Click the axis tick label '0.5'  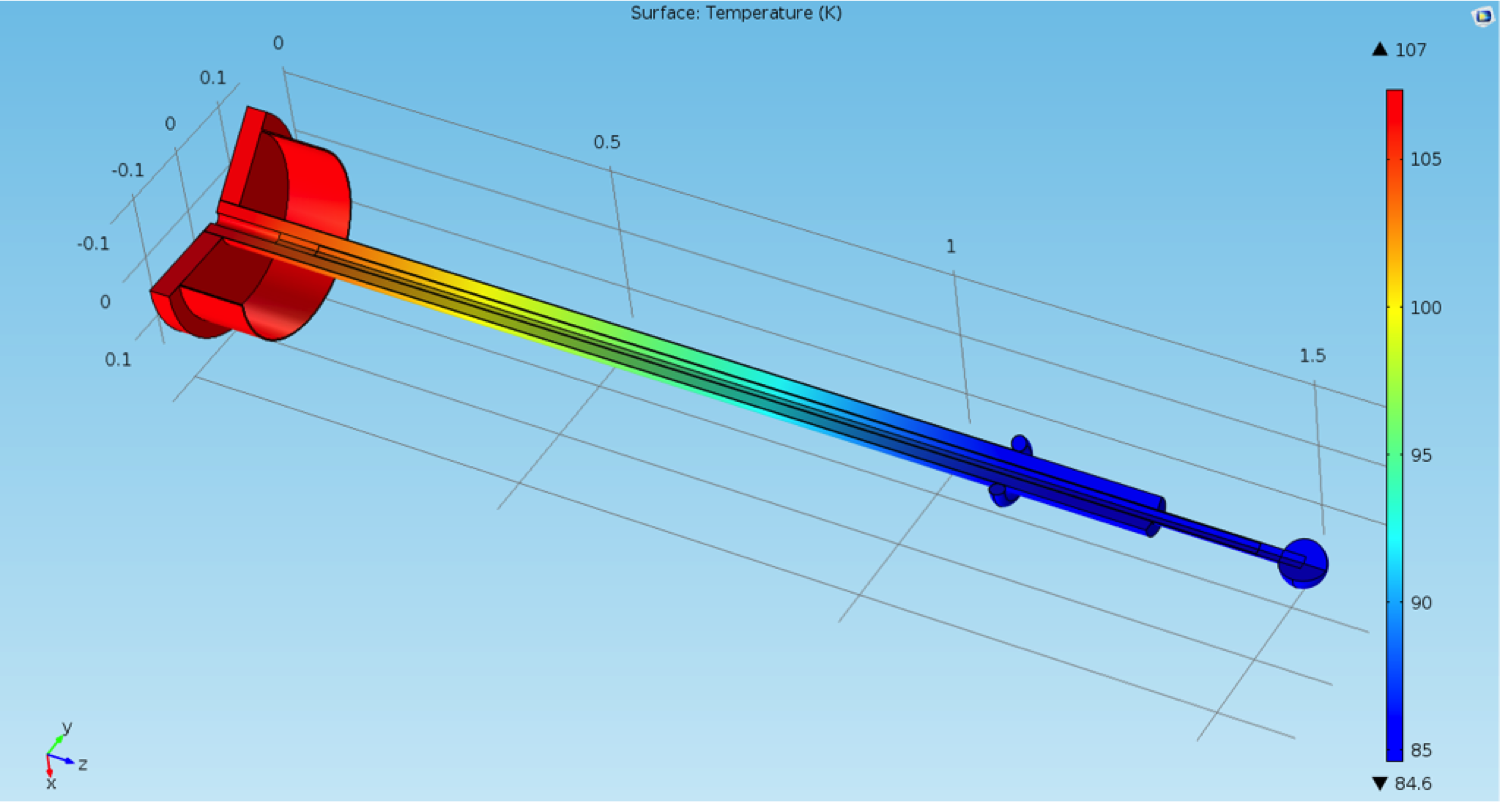[x=607, y=142]
